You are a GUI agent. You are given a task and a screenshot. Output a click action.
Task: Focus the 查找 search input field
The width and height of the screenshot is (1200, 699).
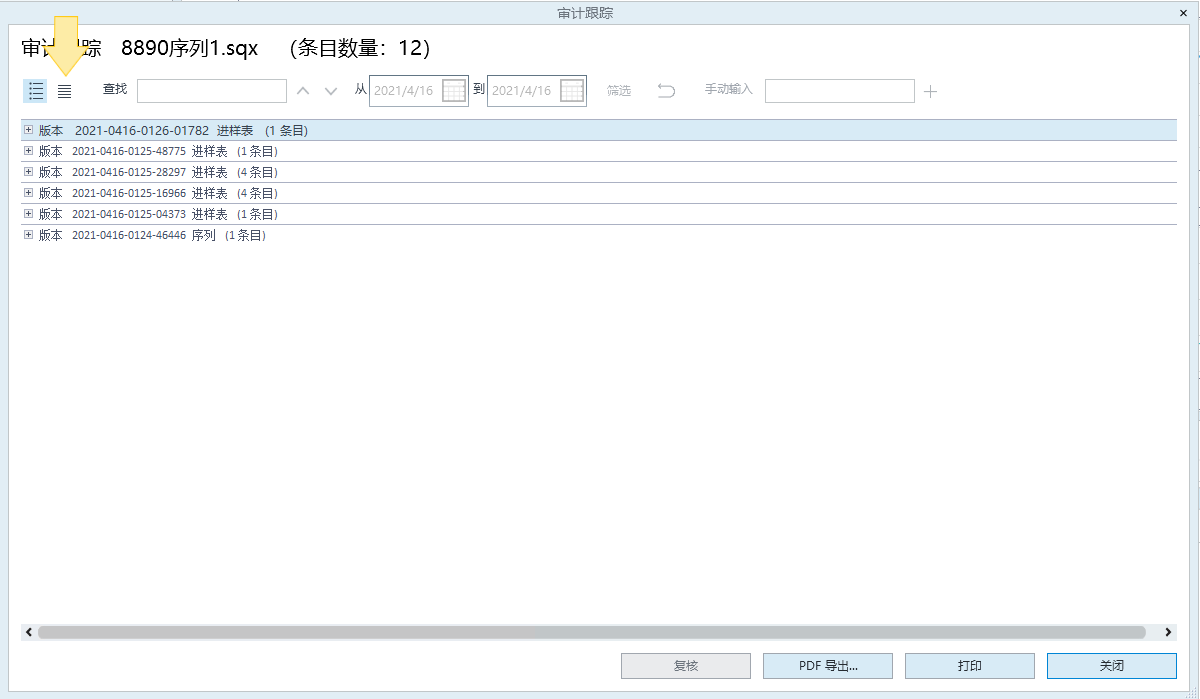[212, 91]
